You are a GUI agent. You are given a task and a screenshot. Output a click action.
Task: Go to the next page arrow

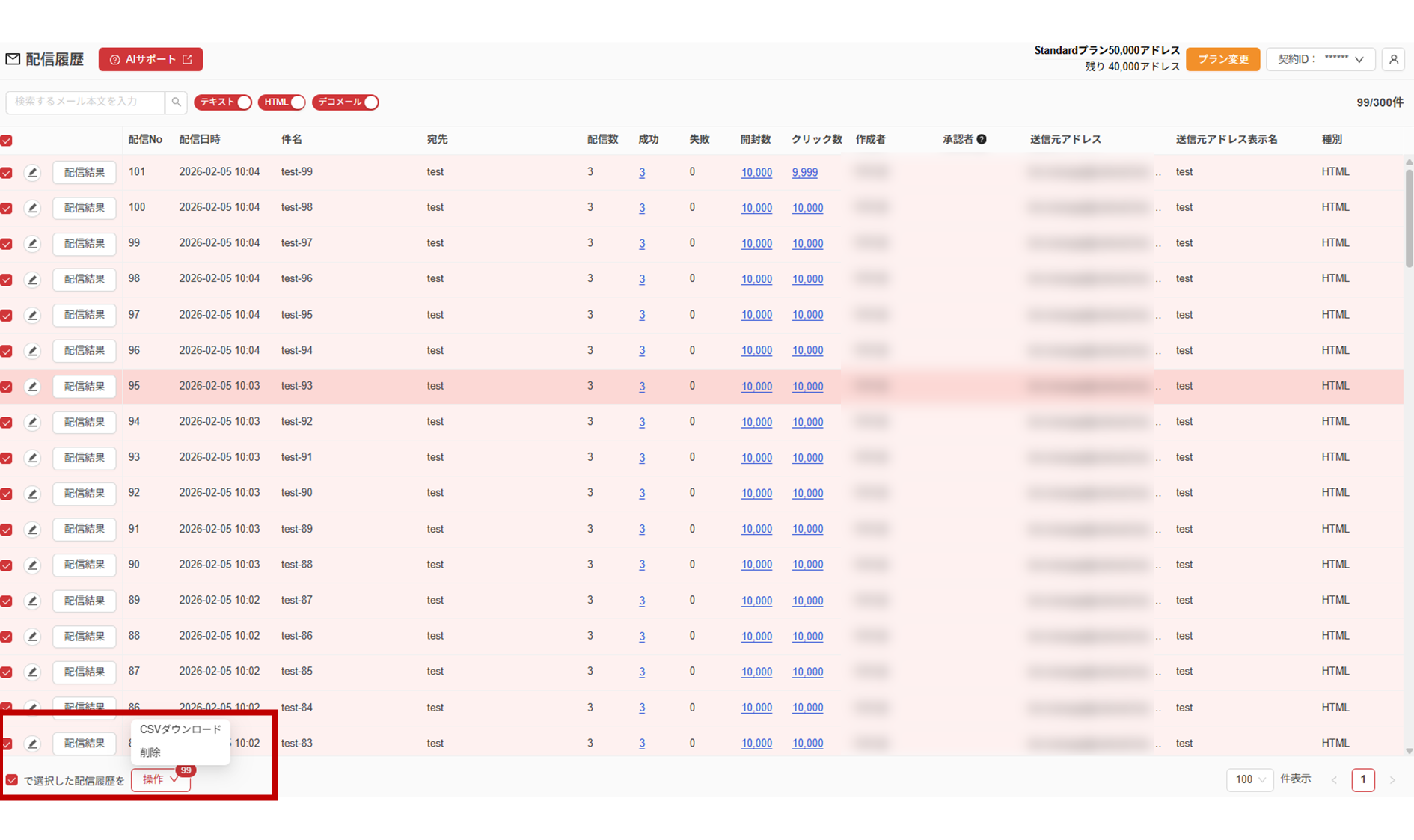(x=1392, y=780)
